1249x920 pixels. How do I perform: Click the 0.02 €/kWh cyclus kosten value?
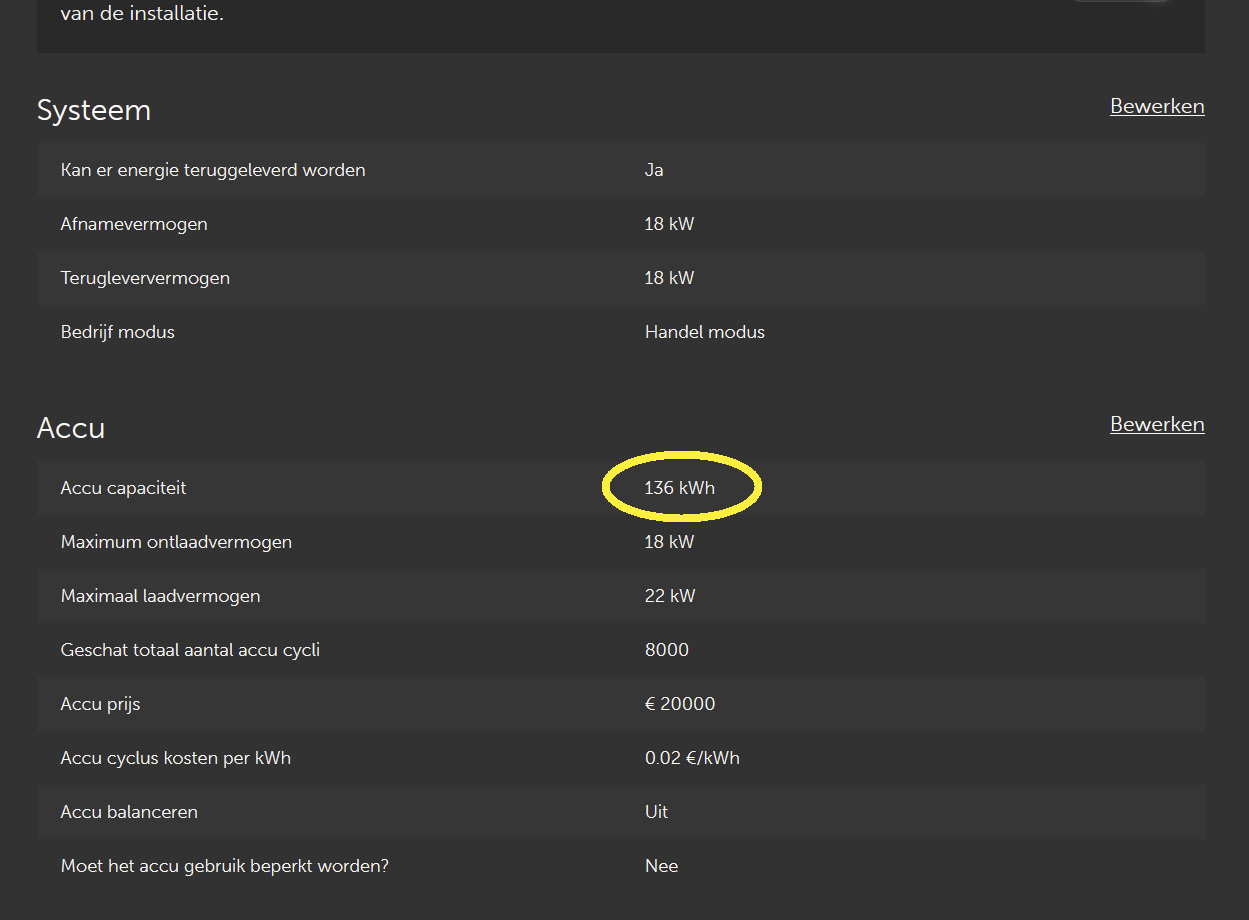[692, 758]
